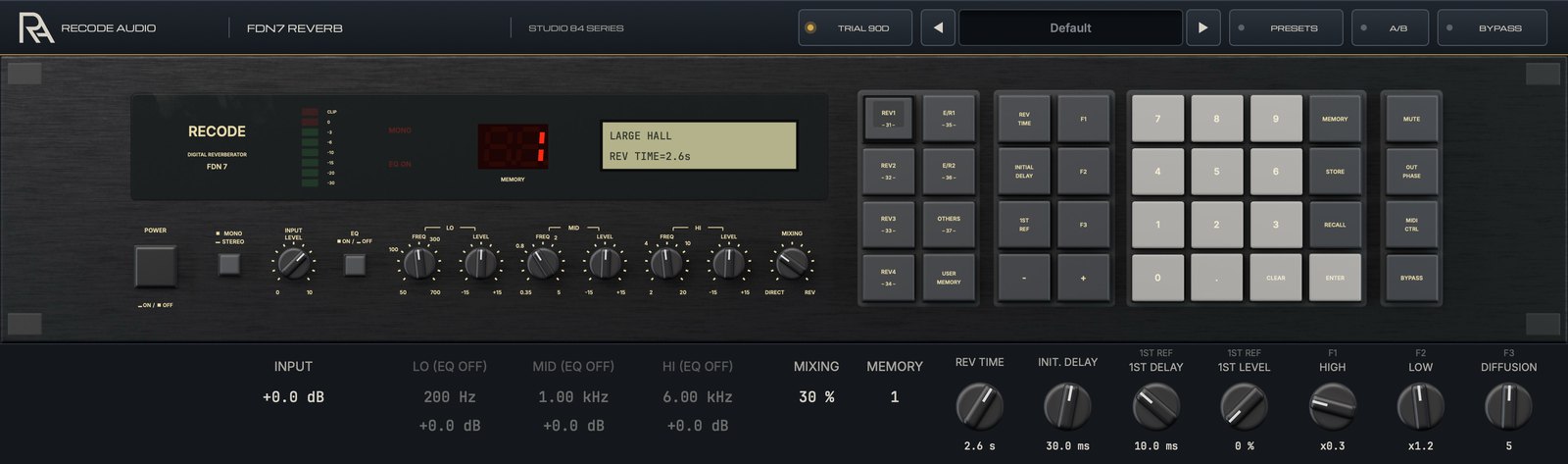Select the Initial Delay parameter key
This screenshot has width=1568, height=464.
point(1024,172)
